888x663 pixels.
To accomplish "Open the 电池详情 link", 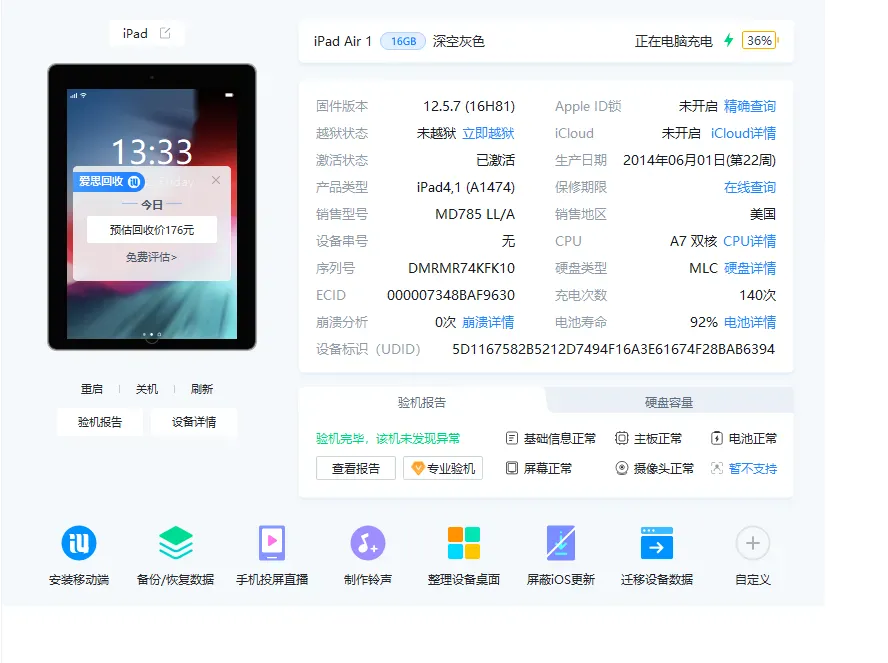I will pos(750,322).
